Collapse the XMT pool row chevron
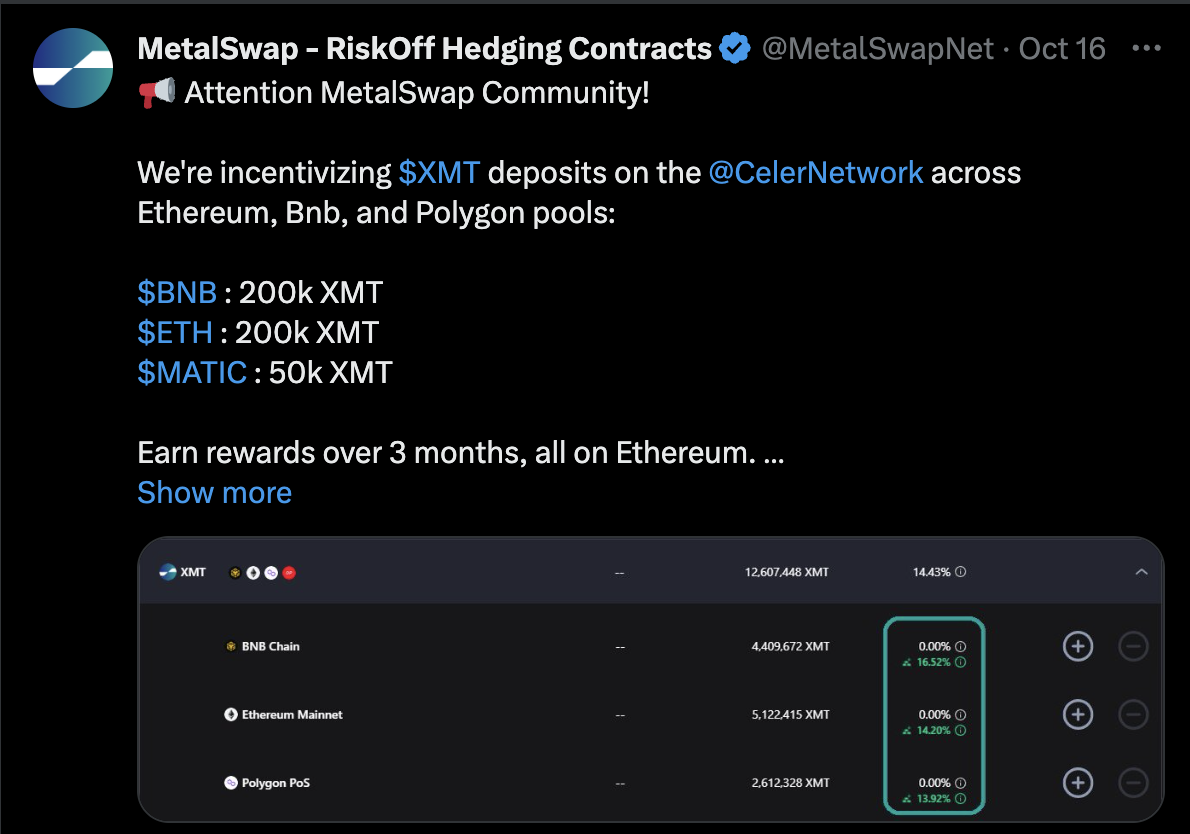Viewport: 1190px width, 834px height. point(1141,572)
